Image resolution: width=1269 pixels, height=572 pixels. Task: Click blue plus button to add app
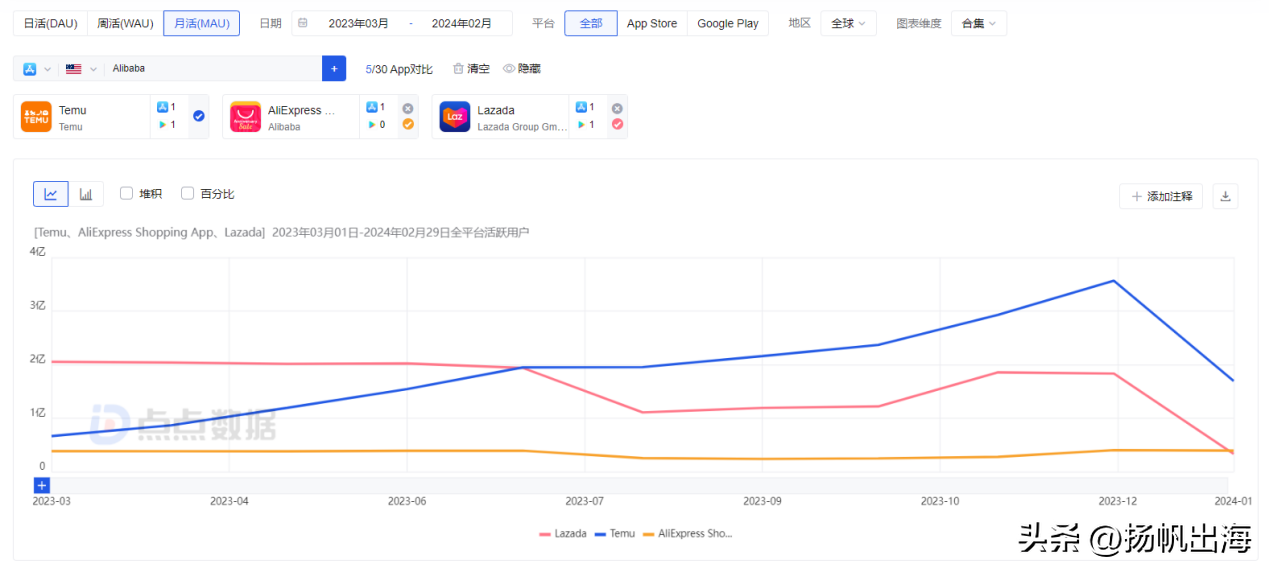334,68
